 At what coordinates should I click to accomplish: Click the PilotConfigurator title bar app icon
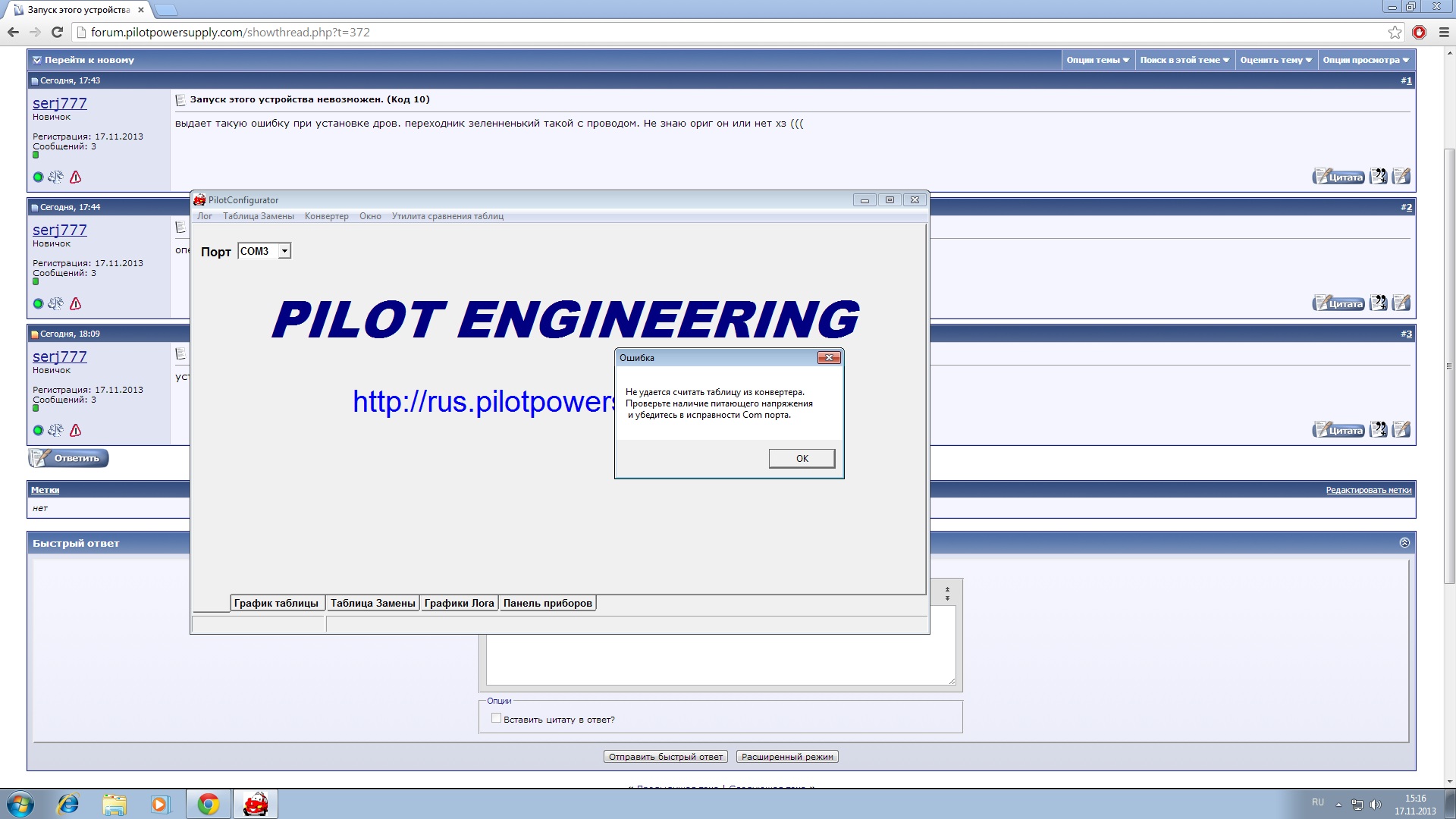(x=199, y=199)
